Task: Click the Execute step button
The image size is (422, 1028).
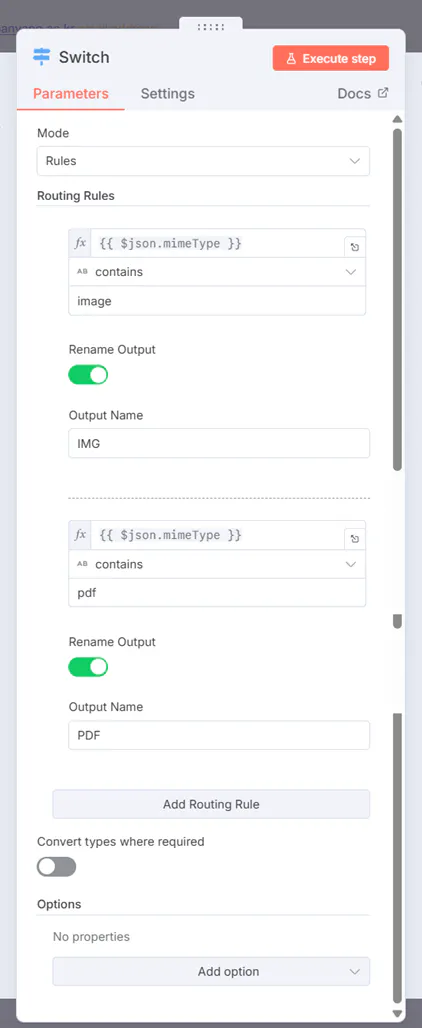Action: [331, 58]
